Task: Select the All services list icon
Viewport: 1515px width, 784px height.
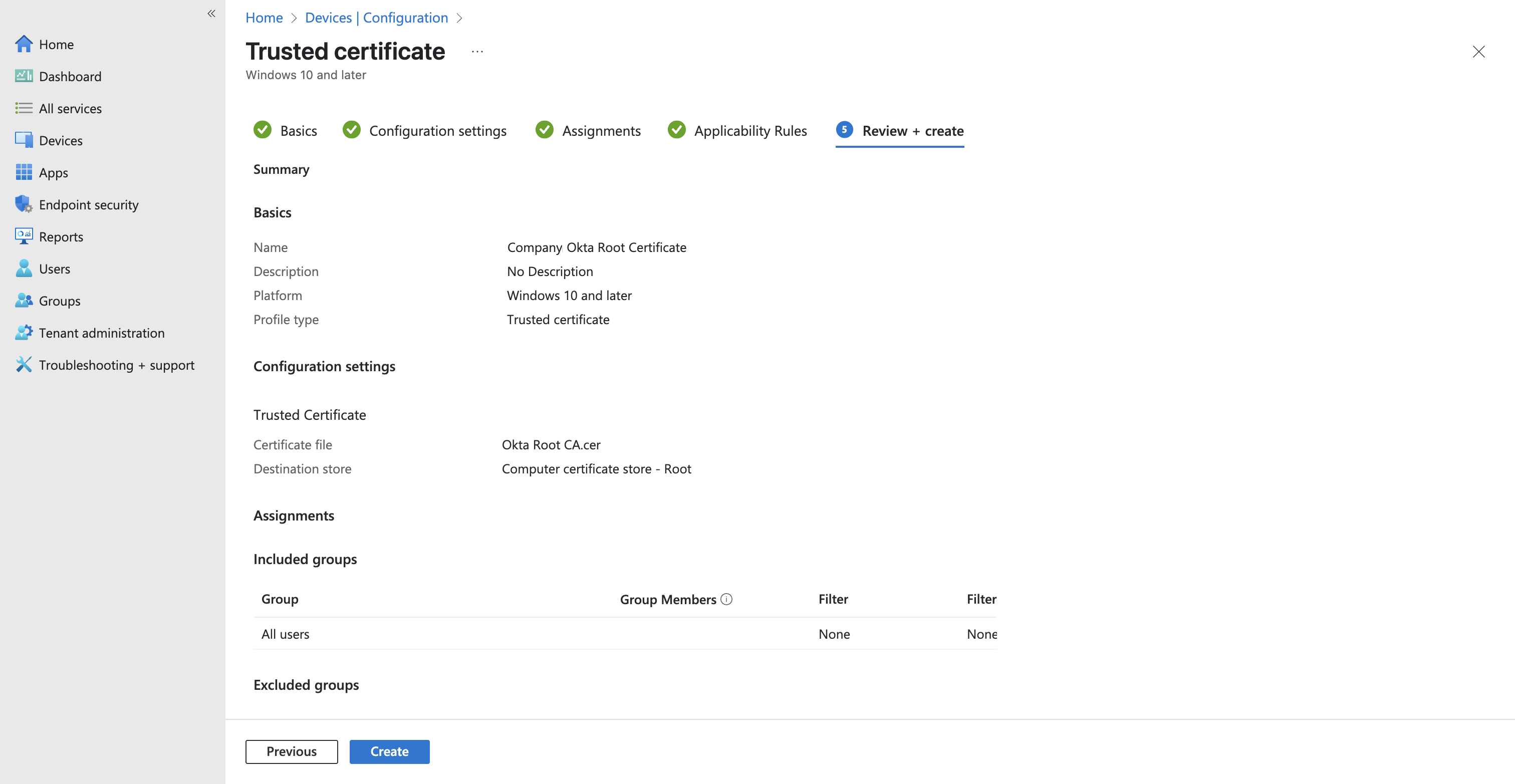Action: pyautogui.click(x=24, y=108)
